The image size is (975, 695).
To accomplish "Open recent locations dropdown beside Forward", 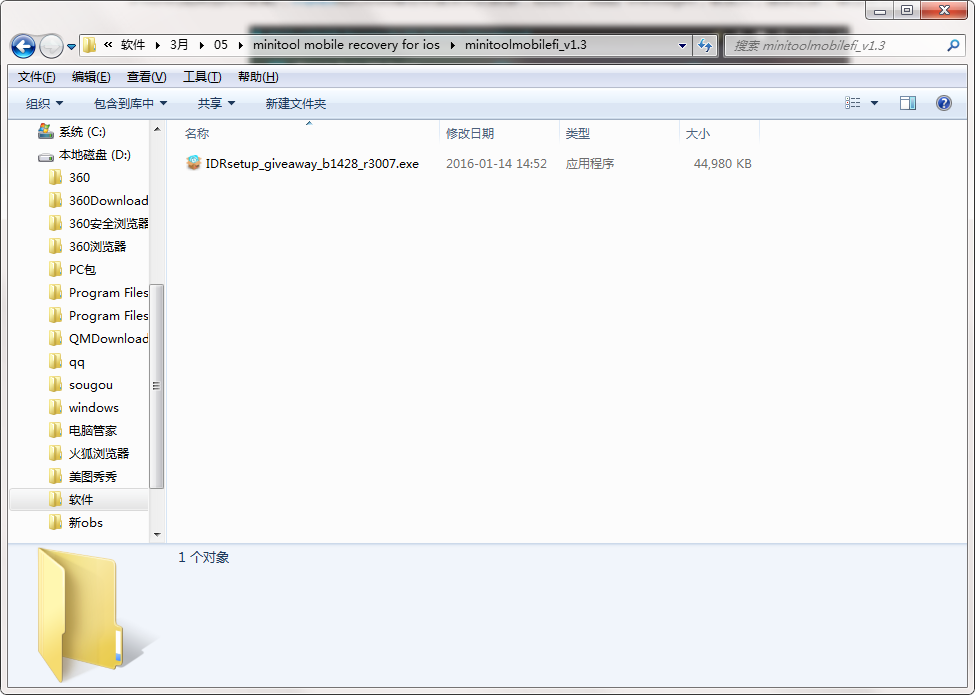I will click(72, 46).
